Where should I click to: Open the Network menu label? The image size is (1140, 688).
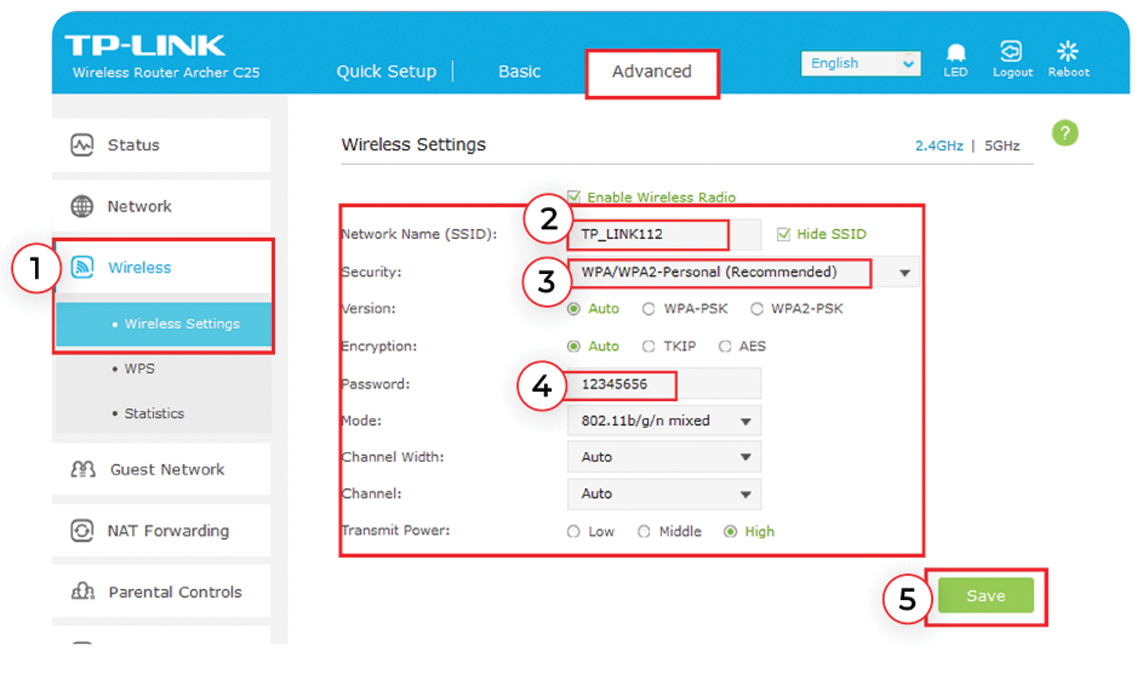click(140, 207)
